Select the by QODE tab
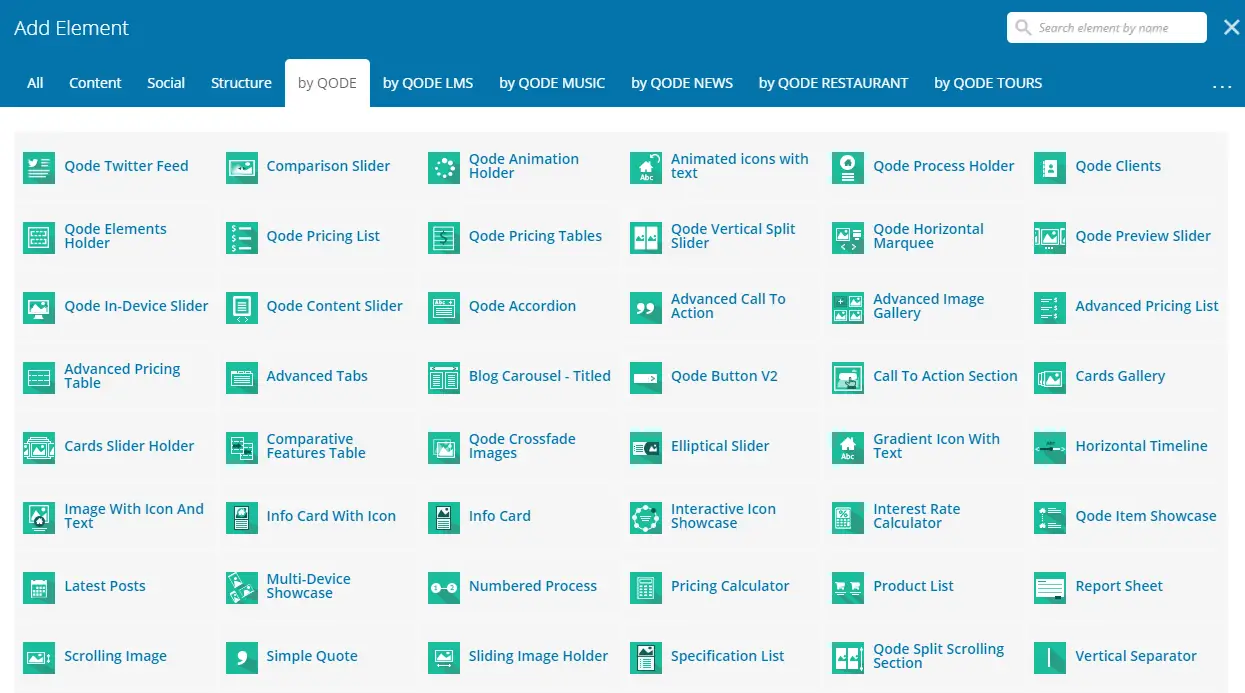The height and width of the screenshot is (693, 1245). click(x=327, y=83)
